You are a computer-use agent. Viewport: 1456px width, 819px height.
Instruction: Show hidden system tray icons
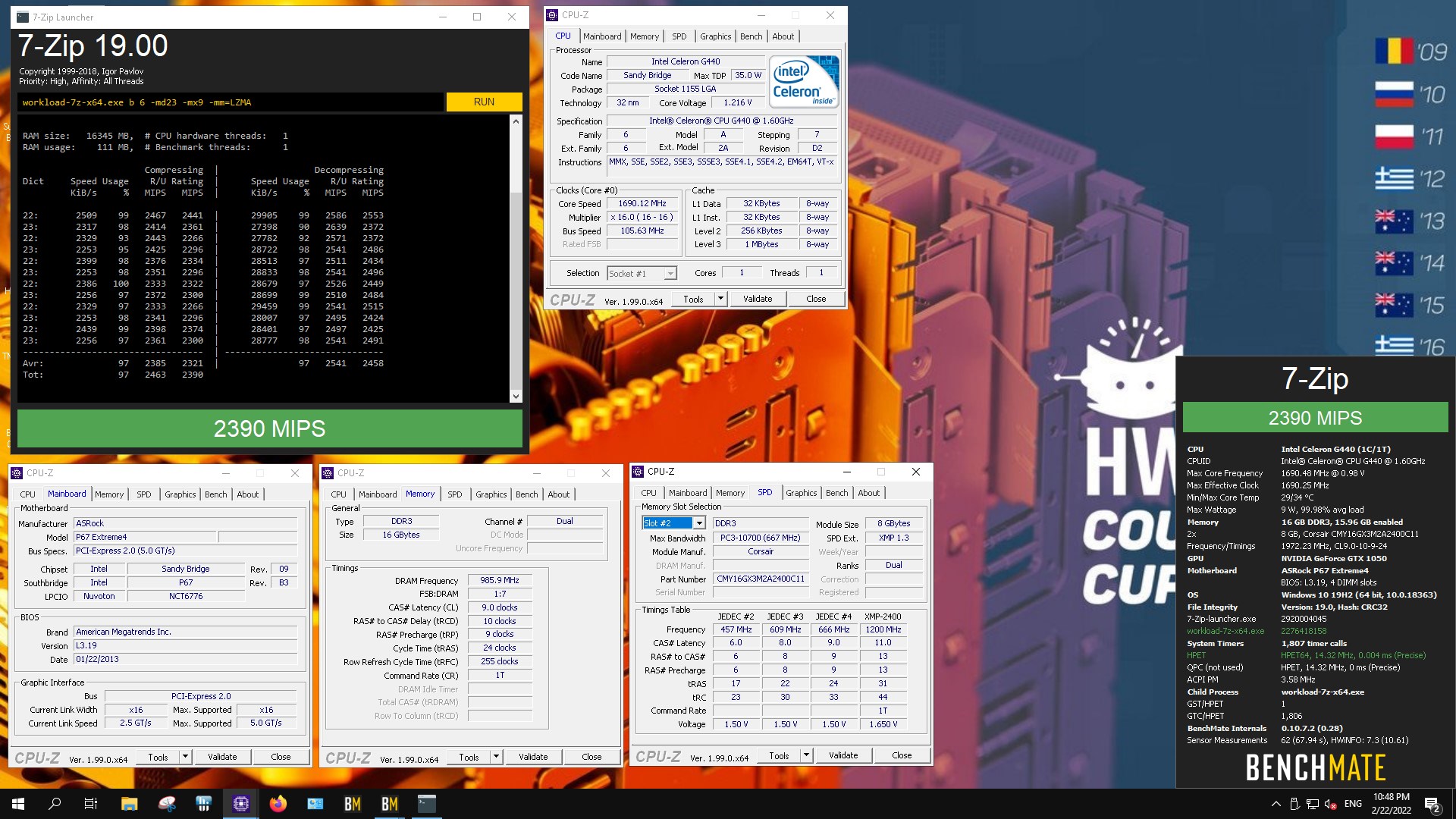click(1276, 804)
